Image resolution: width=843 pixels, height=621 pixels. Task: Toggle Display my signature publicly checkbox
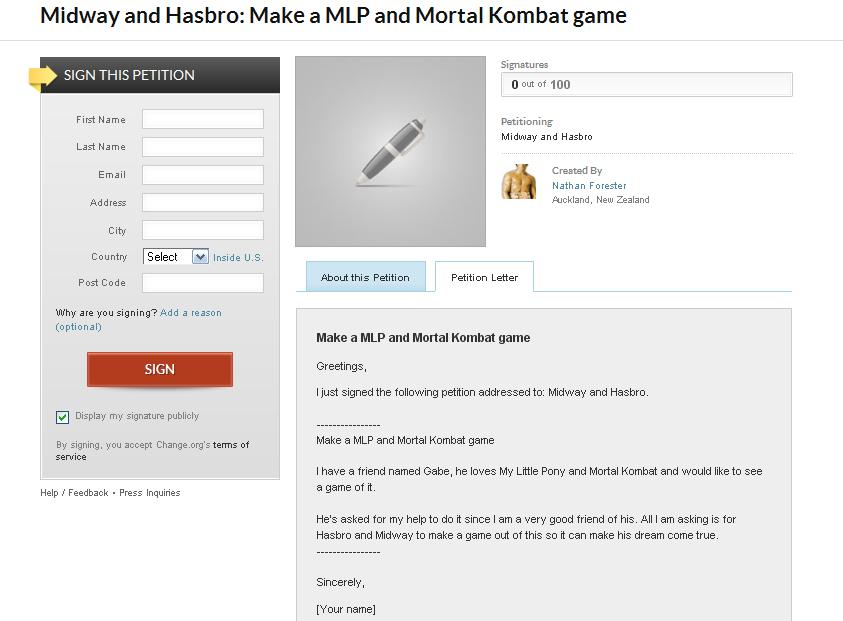point(63,417)
